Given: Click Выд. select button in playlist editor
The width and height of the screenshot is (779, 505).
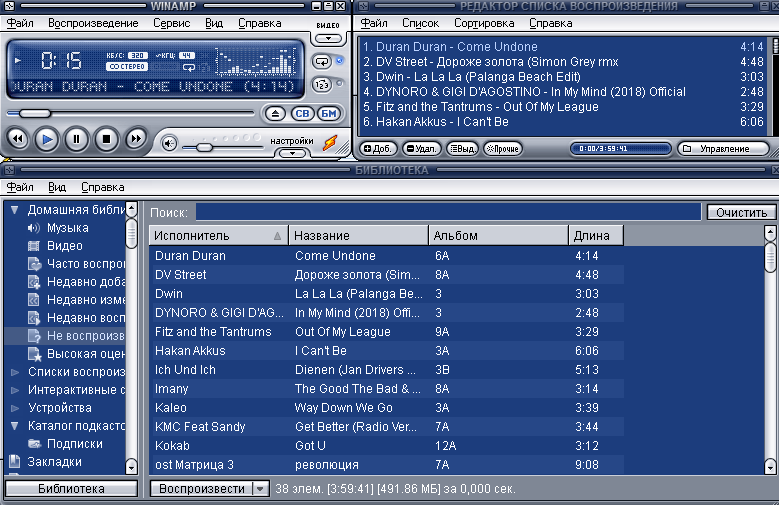Looking at the screenshot, I should (x=462, y=148).
